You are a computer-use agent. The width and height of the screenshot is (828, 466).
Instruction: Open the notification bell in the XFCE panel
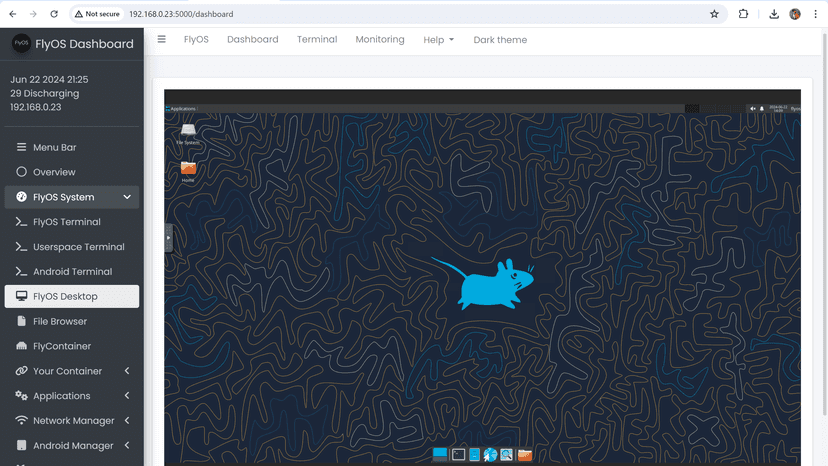click(x=762, y=109)
